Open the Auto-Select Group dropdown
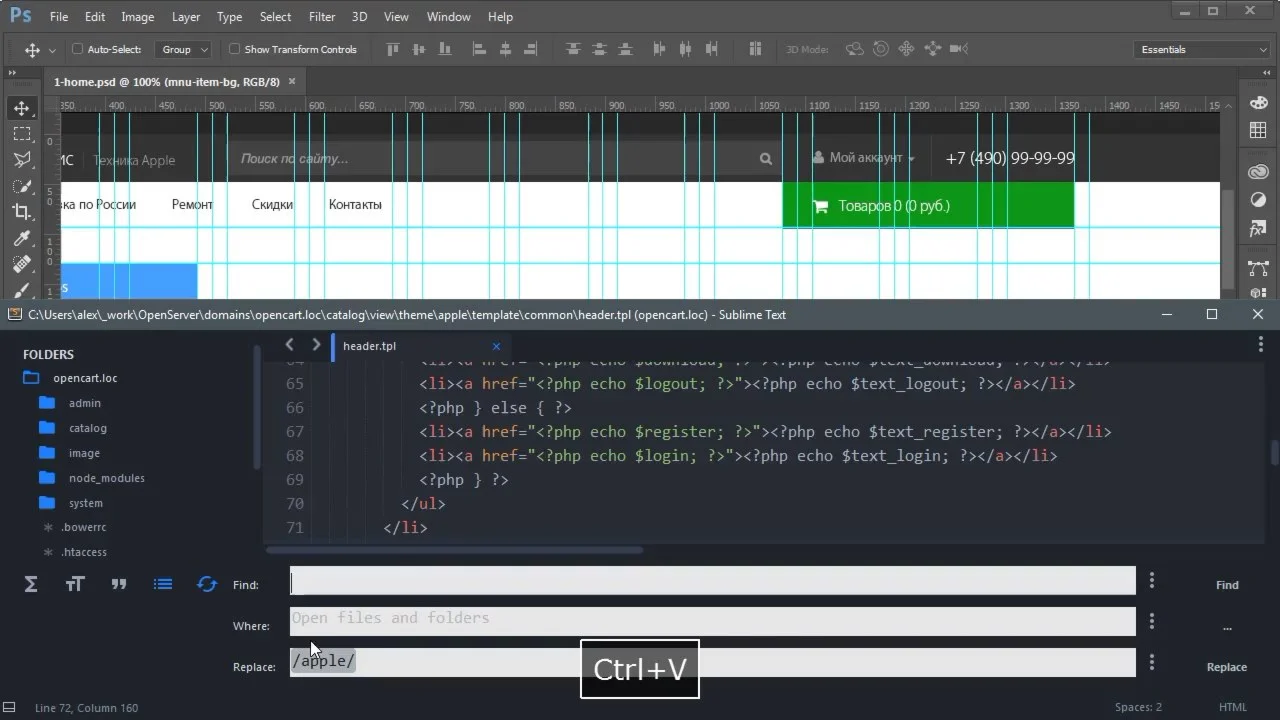The image size is (1280, 720). pos(185,49)
